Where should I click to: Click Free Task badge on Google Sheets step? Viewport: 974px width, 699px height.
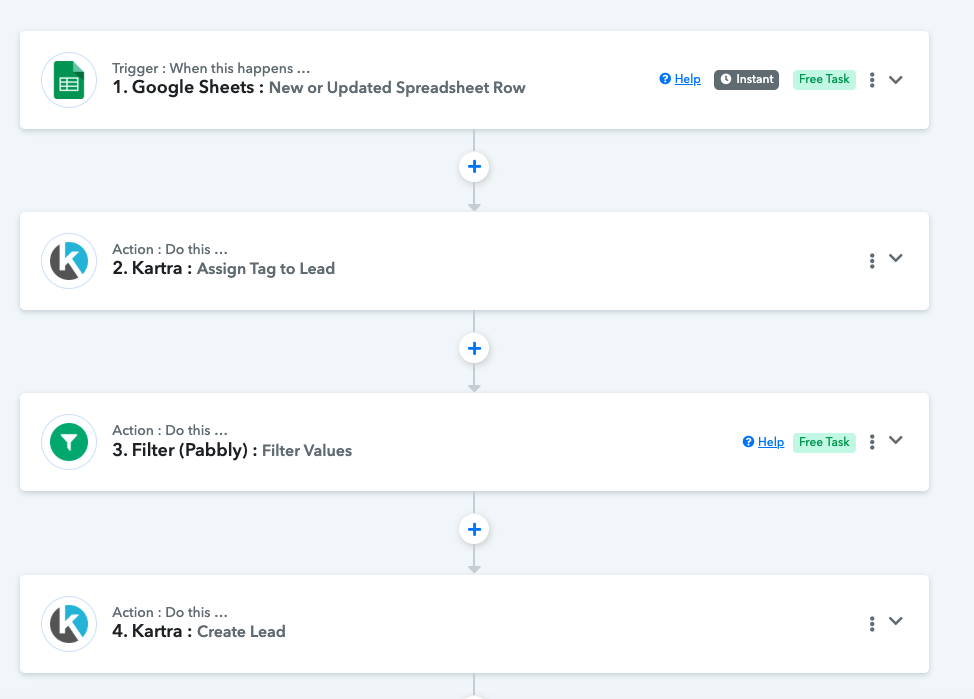(x=824, y=80)
